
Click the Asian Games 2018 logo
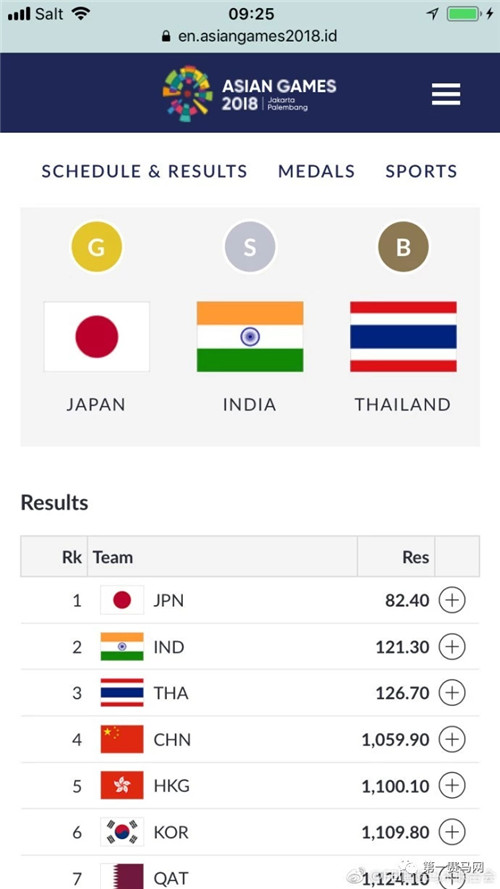tap(249, 94)
